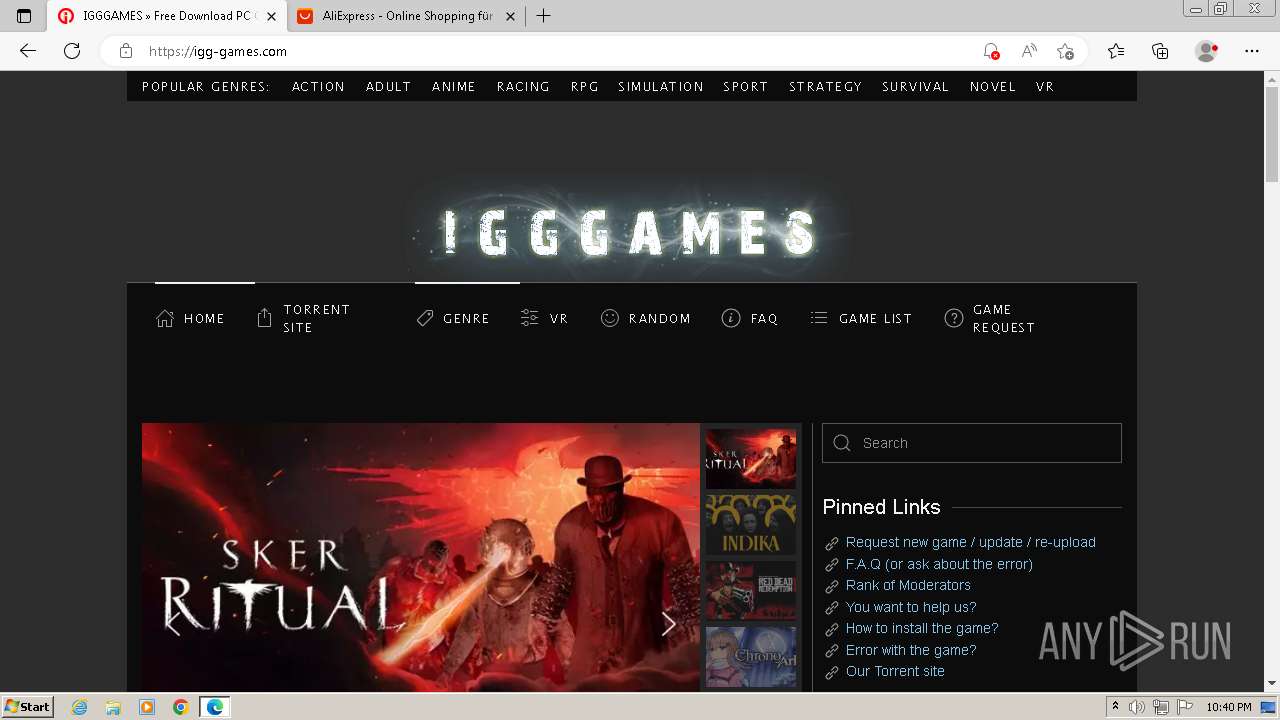The height and width of the screenshot is (720, 1280).
Task: Open HOME navigation link
Action: [x=204, y=319]
